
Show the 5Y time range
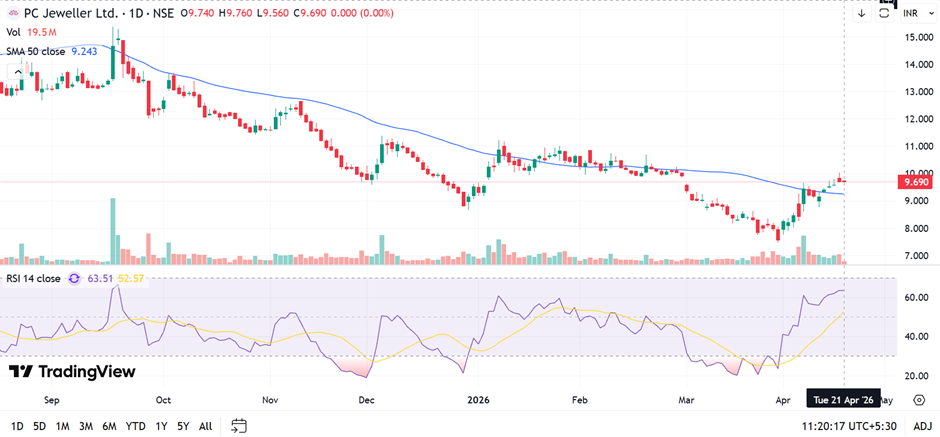tap(183, 425)
